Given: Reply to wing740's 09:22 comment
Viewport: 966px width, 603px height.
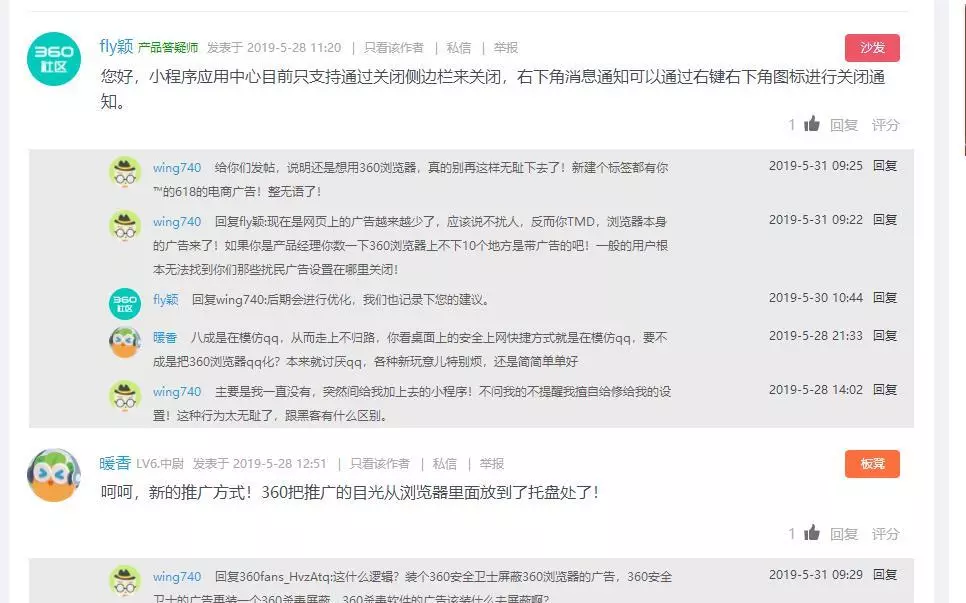Looking at the screenshot, I should (885, 220).
